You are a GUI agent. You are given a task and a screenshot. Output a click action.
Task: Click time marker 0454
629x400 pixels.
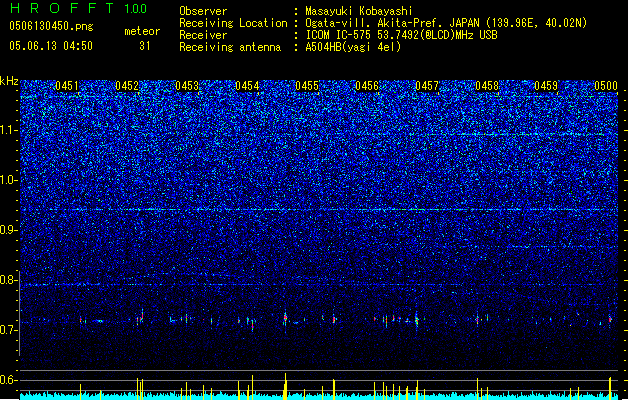point(247,86)
